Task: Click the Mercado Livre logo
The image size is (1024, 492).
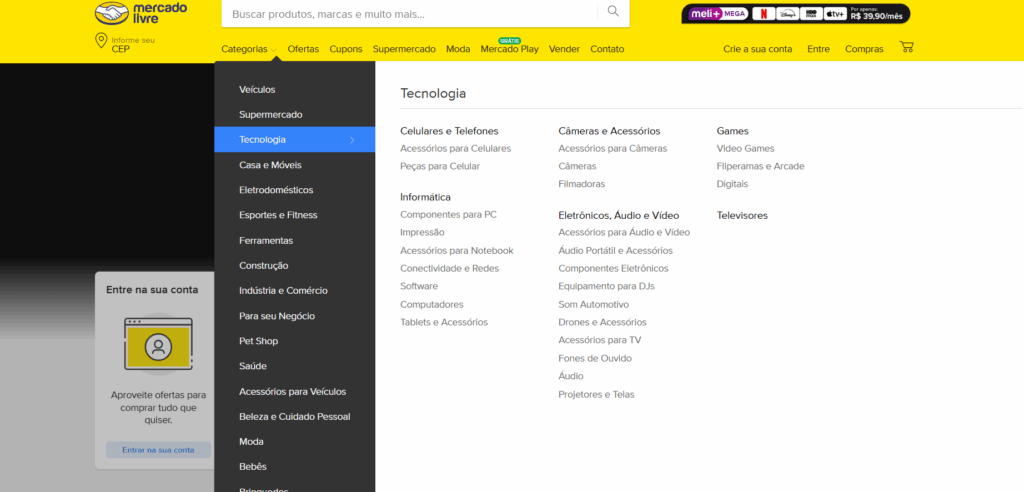Action: (x=140, y=14)
